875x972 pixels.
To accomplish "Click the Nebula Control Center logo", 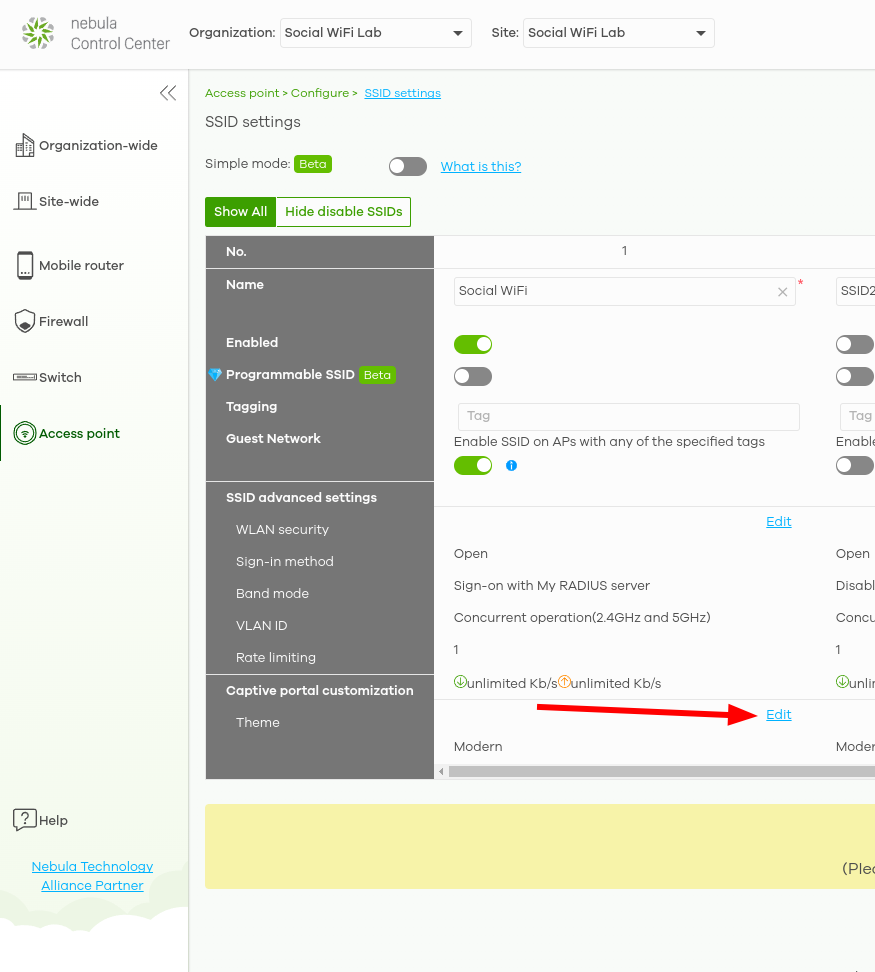I will 38,33.
